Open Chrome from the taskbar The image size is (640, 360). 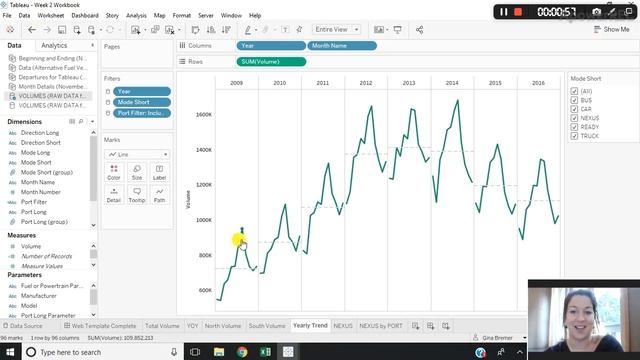click(242, 352)
